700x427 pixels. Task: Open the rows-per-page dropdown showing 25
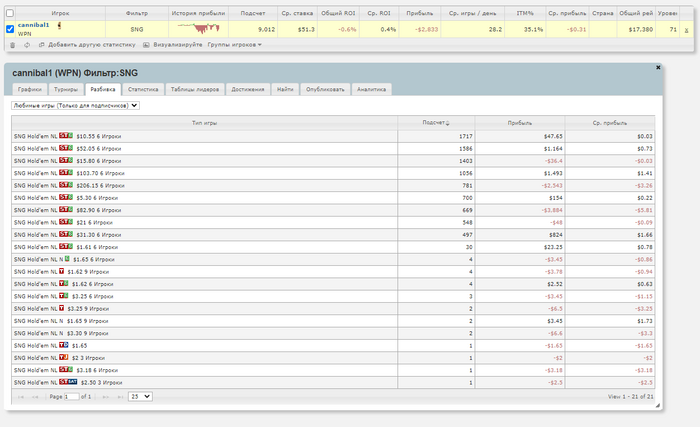(x=140, y=397)
